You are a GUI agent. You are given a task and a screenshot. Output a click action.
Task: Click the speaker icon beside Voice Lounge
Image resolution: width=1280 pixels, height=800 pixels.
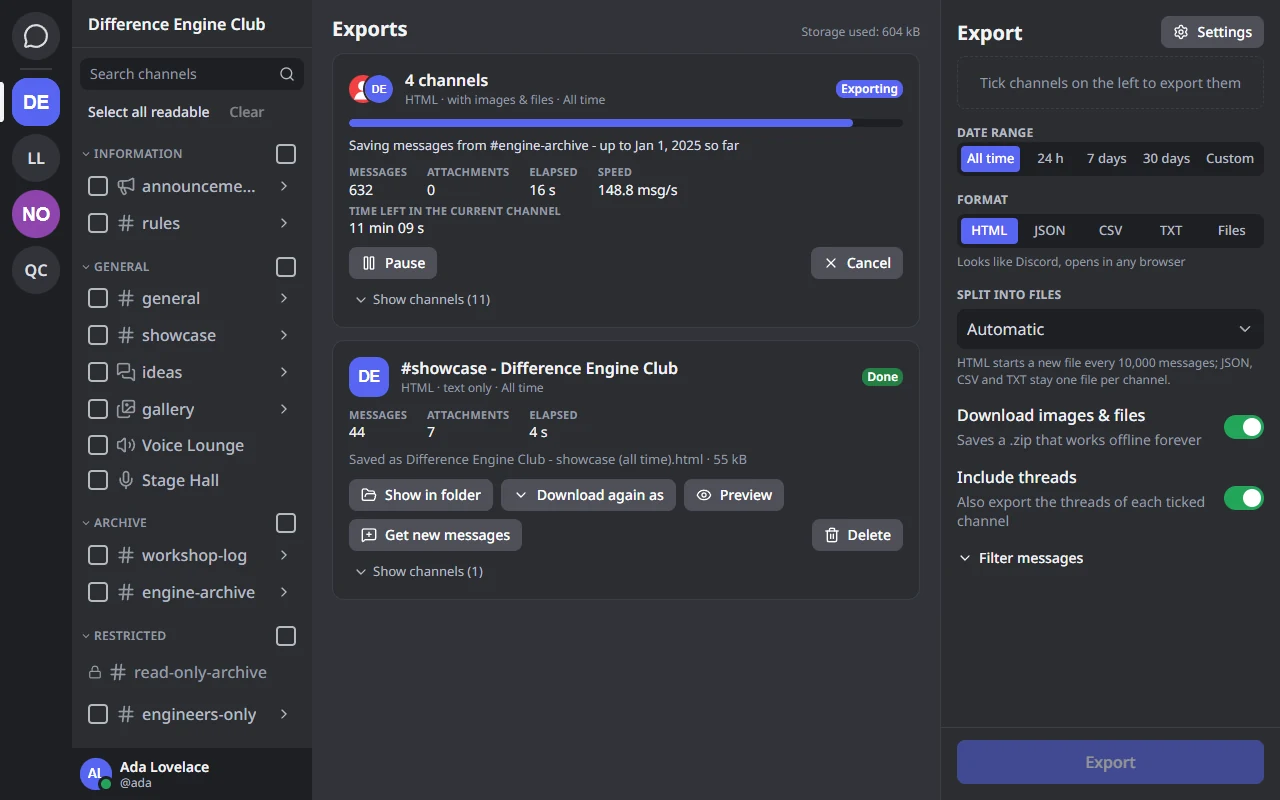click(x=126, y=445)
